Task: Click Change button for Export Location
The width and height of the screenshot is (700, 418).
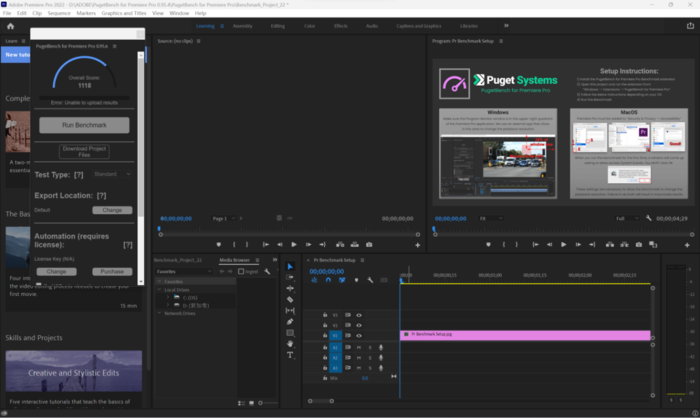Action: 112,210
